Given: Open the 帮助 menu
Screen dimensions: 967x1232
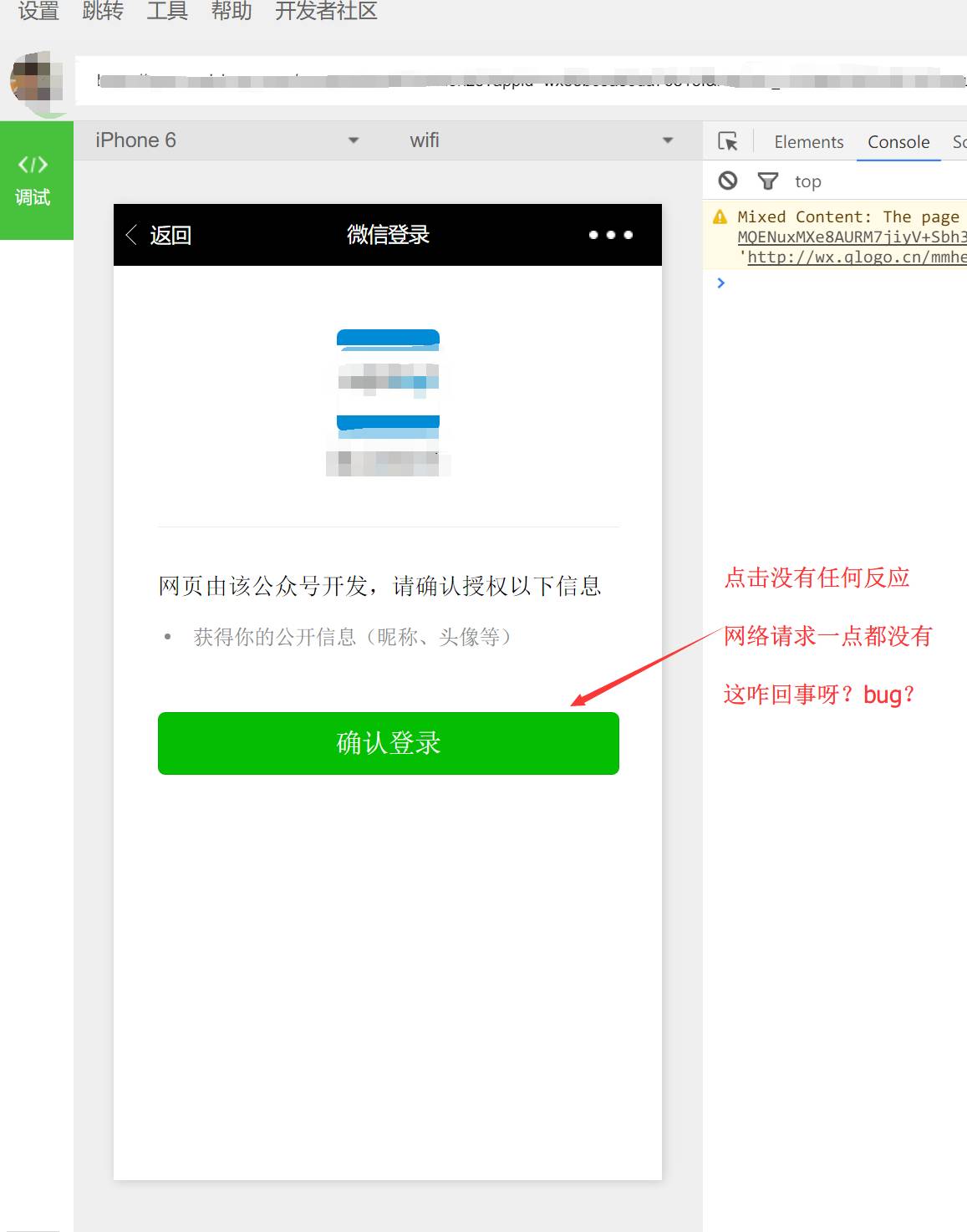Looking at the screenshot, I should click(232, 11).
